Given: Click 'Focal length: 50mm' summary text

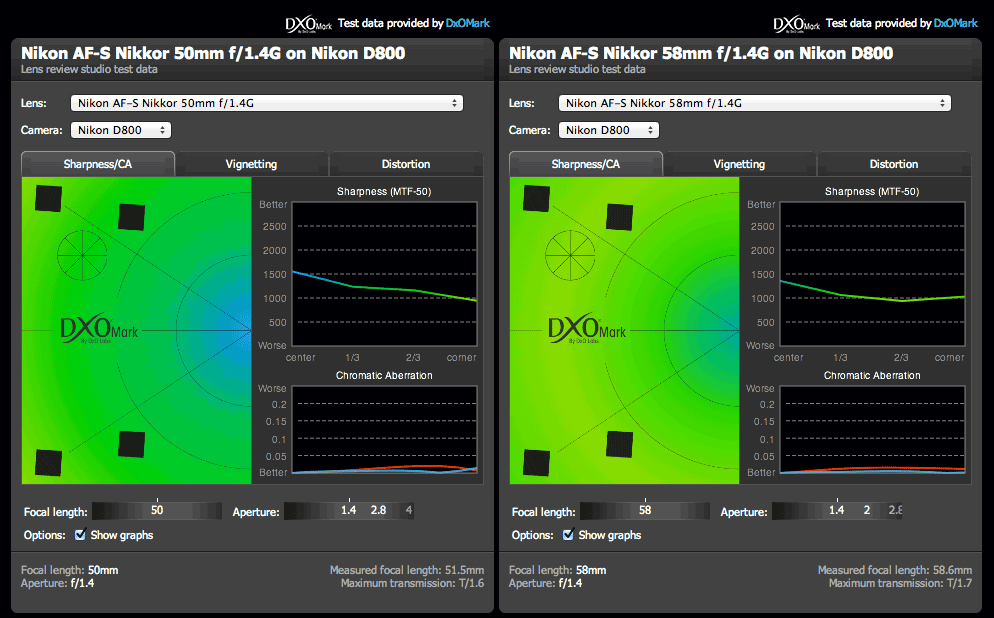Looking at the screenshot, I should click(x=70, y=570).
